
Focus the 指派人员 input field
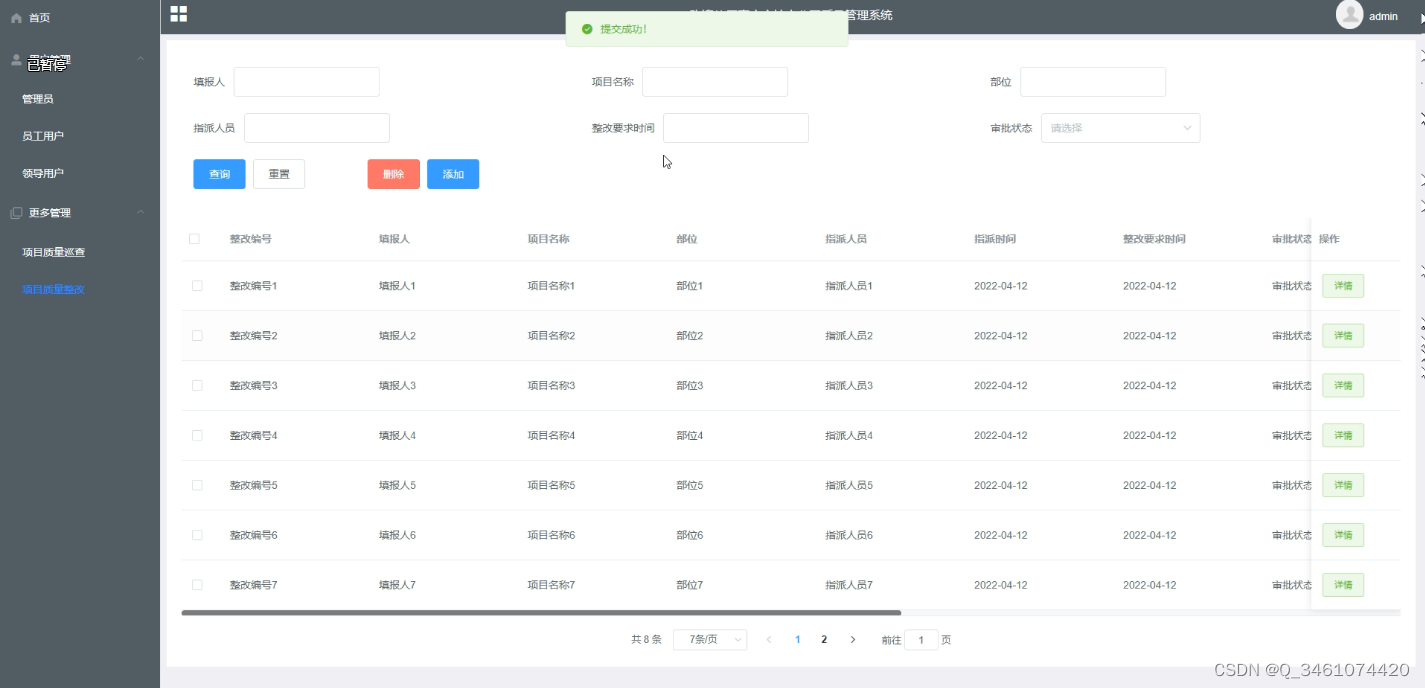point(317,128)
